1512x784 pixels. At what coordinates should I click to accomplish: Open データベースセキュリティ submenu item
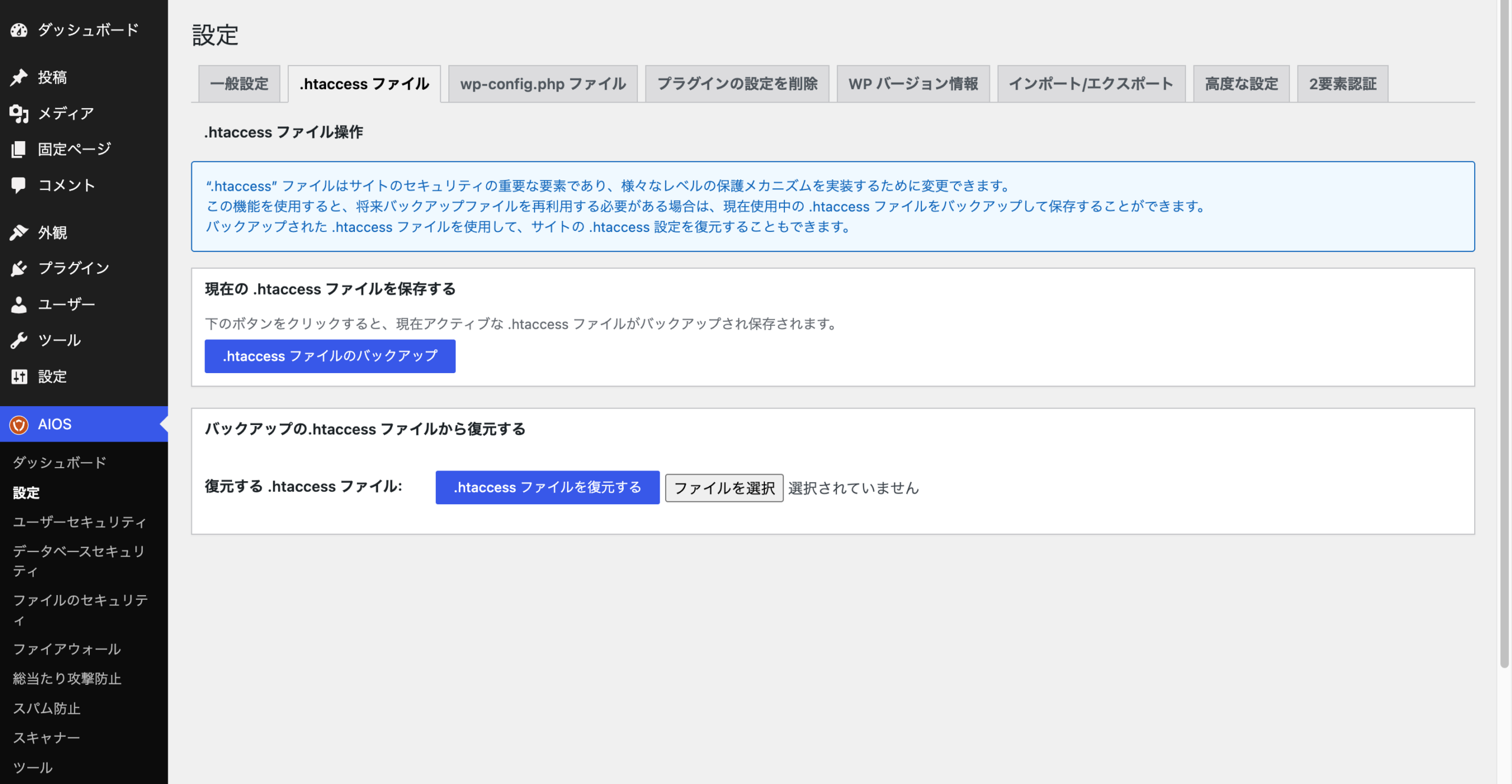tap(80, 561)
